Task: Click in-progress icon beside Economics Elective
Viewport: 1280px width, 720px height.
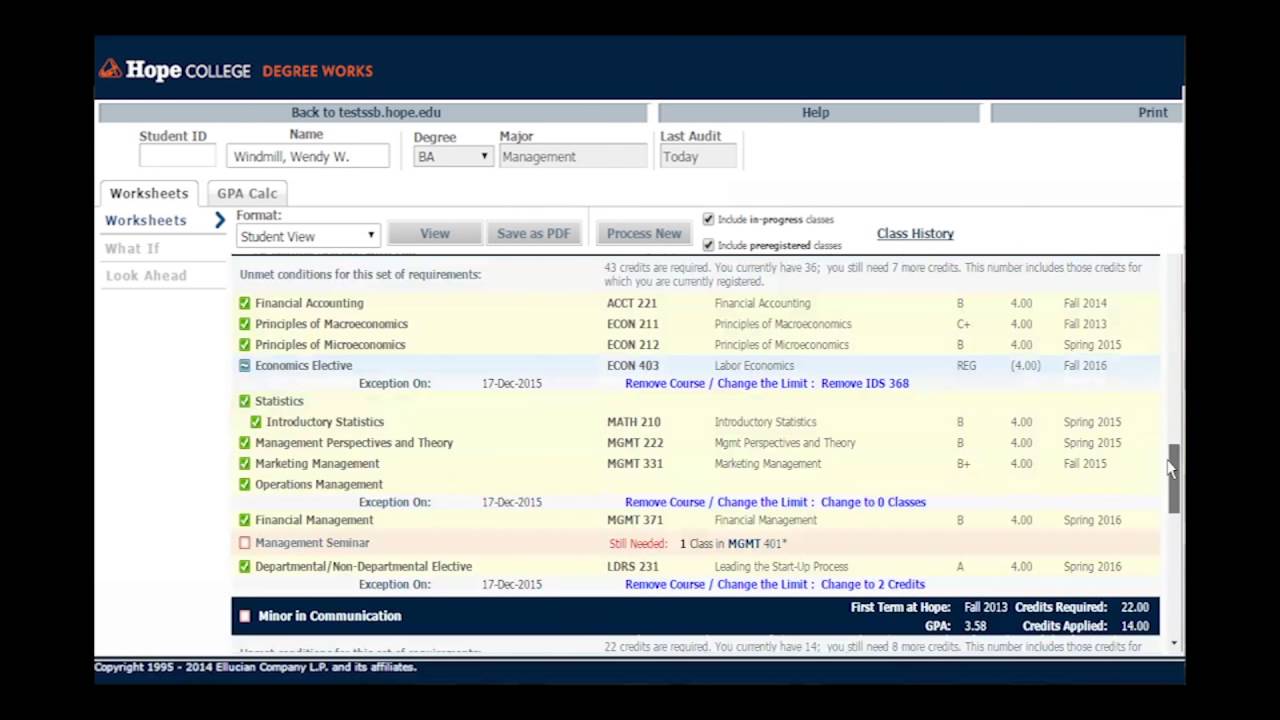Action: pos(245,366)
